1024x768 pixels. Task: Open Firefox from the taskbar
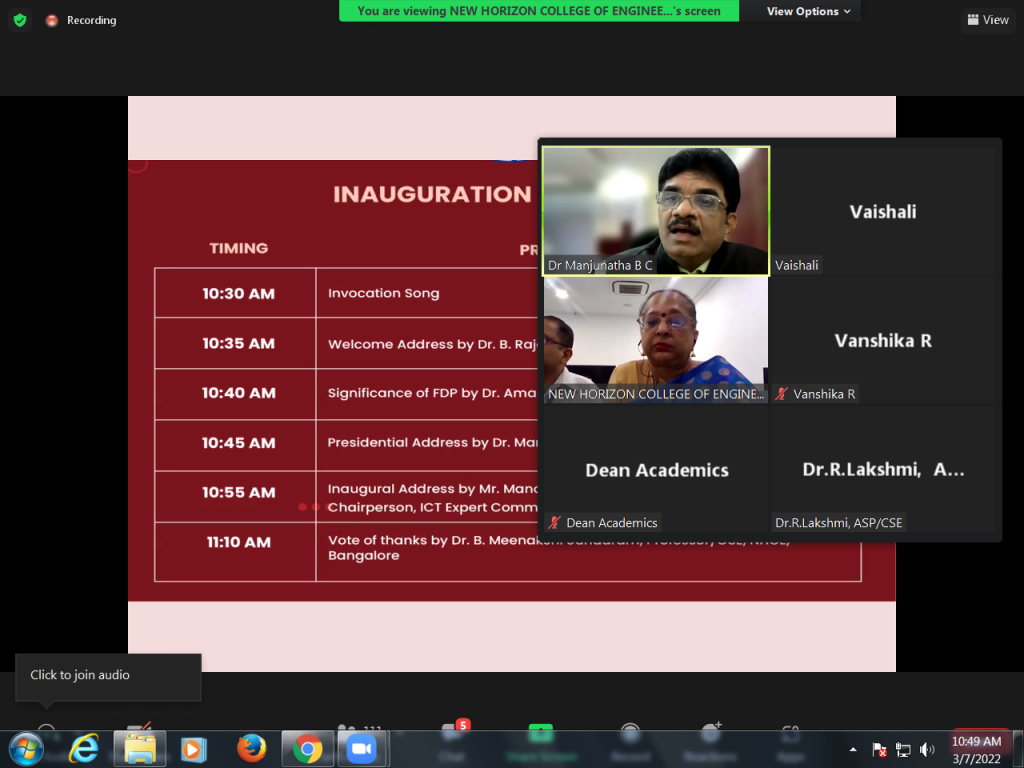pos(251,748)
